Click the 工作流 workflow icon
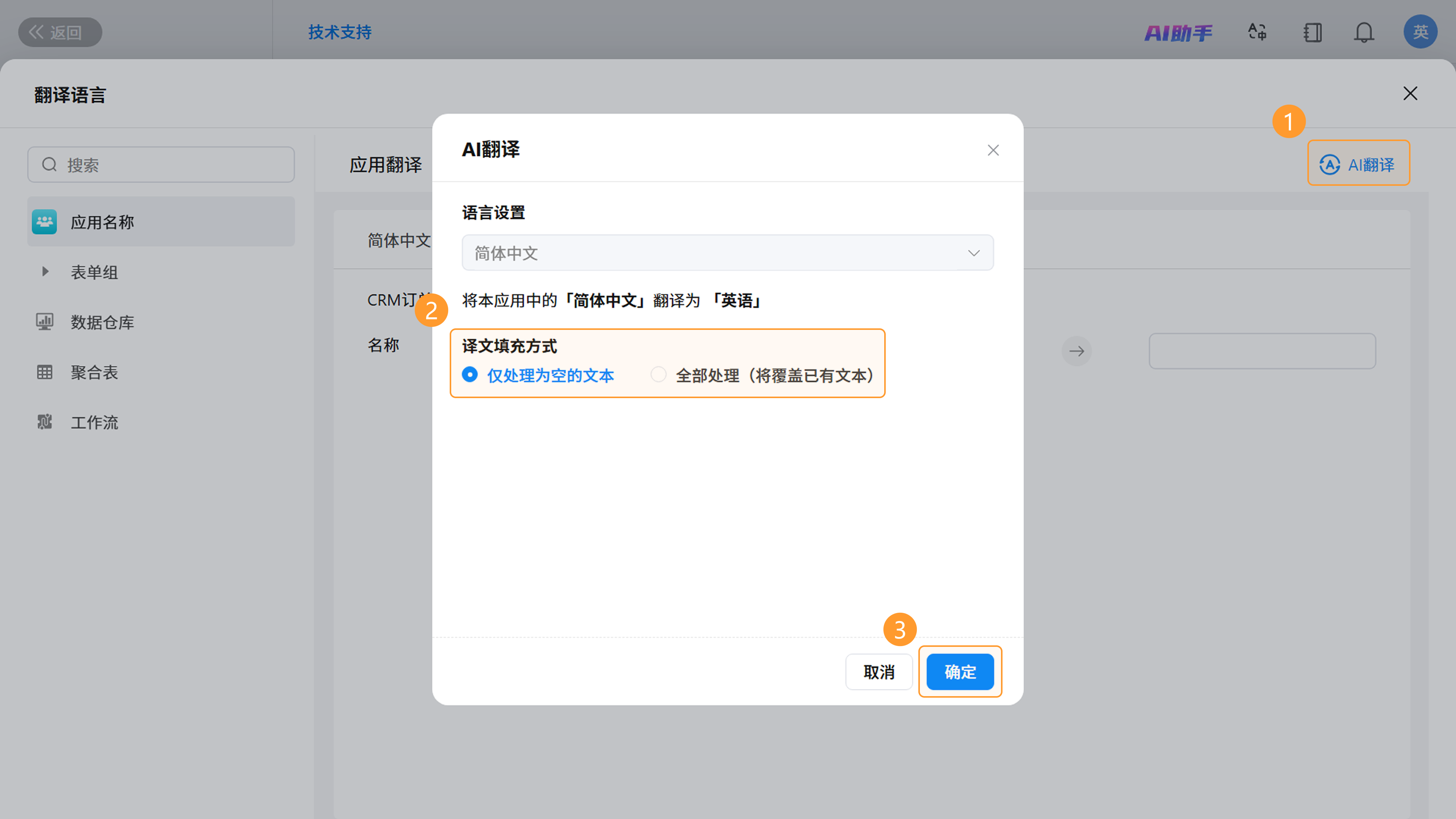Screen dimensions: 1456x819 [x=45, y=422]
